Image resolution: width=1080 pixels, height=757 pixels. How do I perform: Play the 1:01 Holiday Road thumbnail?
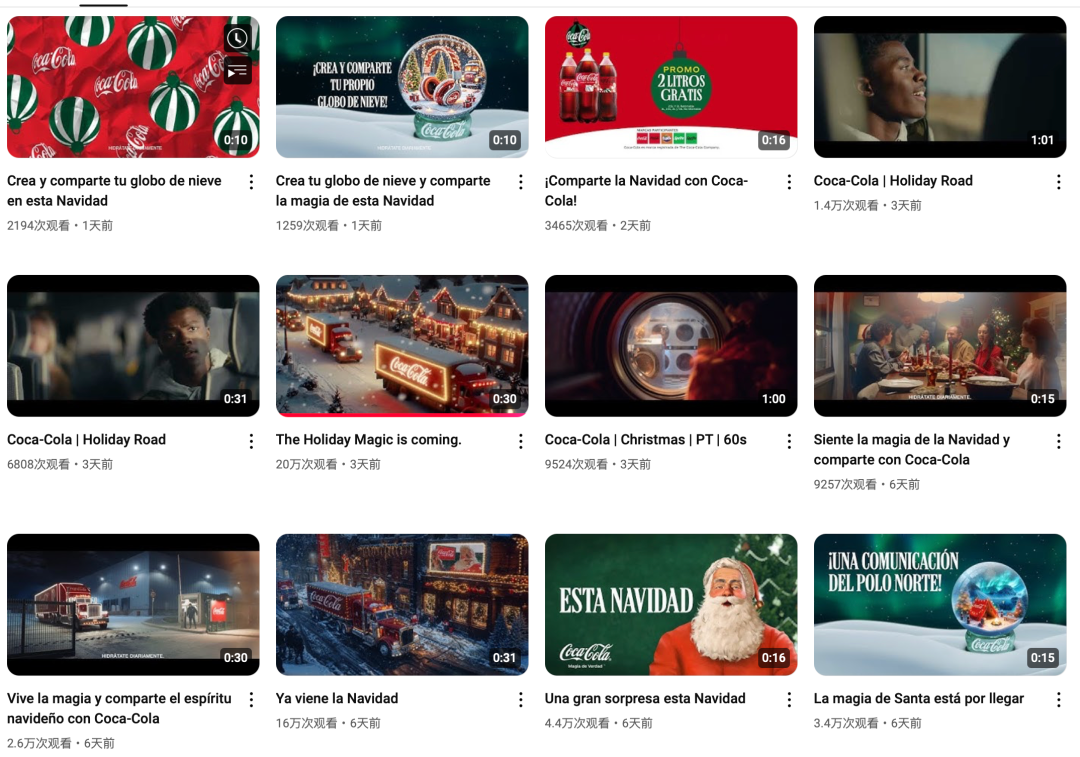pyautogui.click(x=940, y=87)
